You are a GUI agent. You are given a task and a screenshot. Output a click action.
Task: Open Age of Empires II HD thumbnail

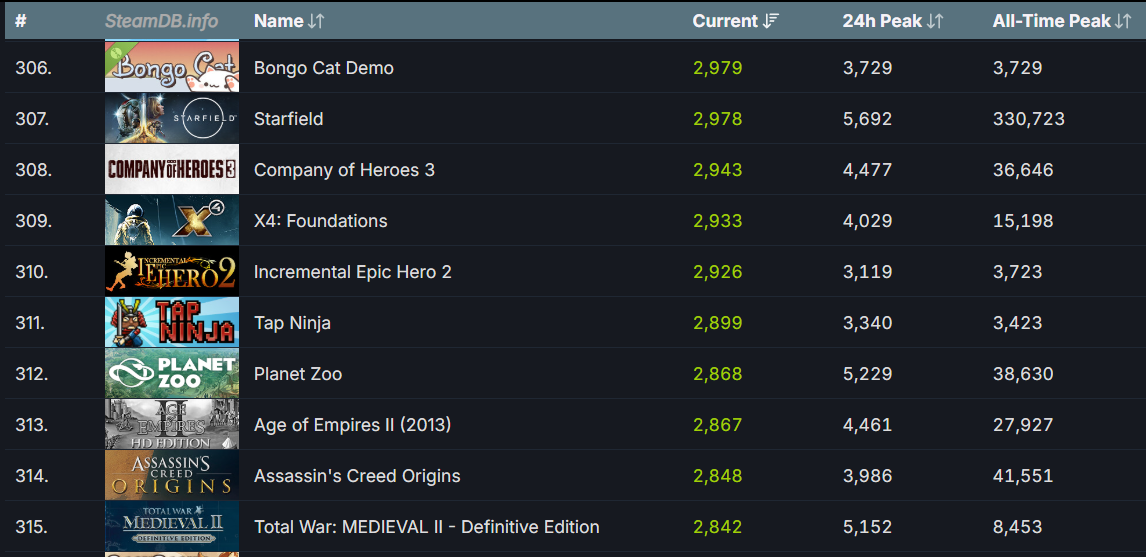[x=172, y=425]
